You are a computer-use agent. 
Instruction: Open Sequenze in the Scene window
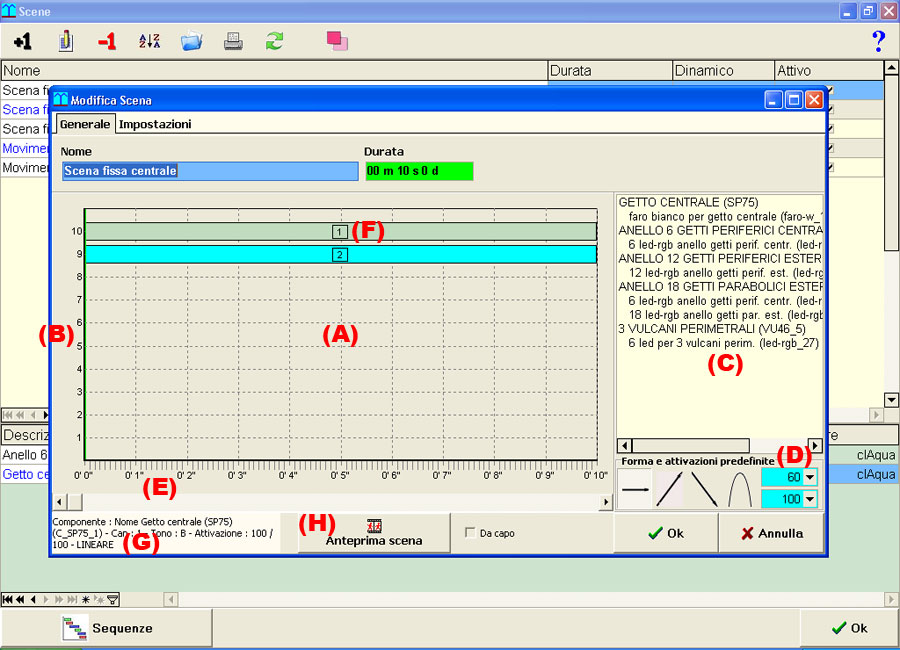pyautogui.click(x=107, y=628)
